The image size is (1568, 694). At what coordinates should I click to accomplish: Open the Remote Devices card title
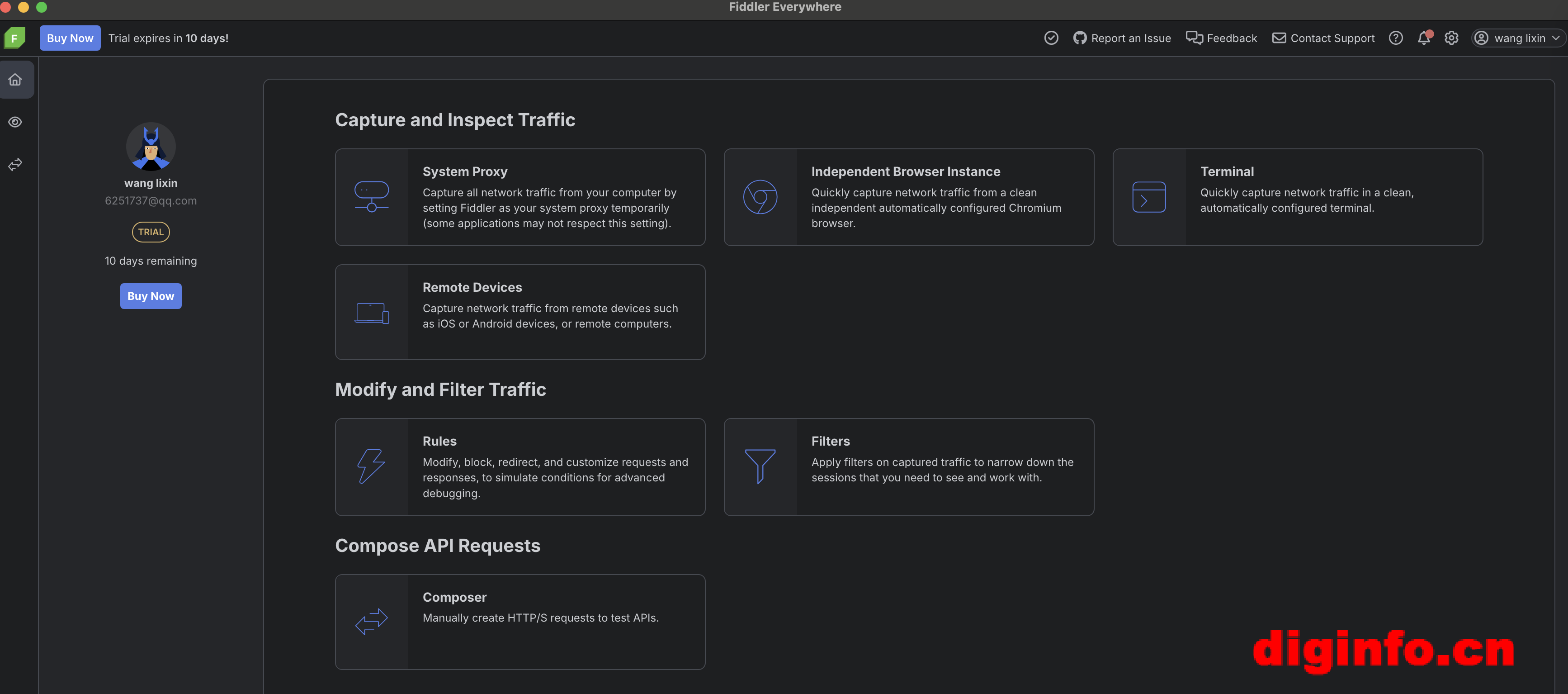(472, 288)
